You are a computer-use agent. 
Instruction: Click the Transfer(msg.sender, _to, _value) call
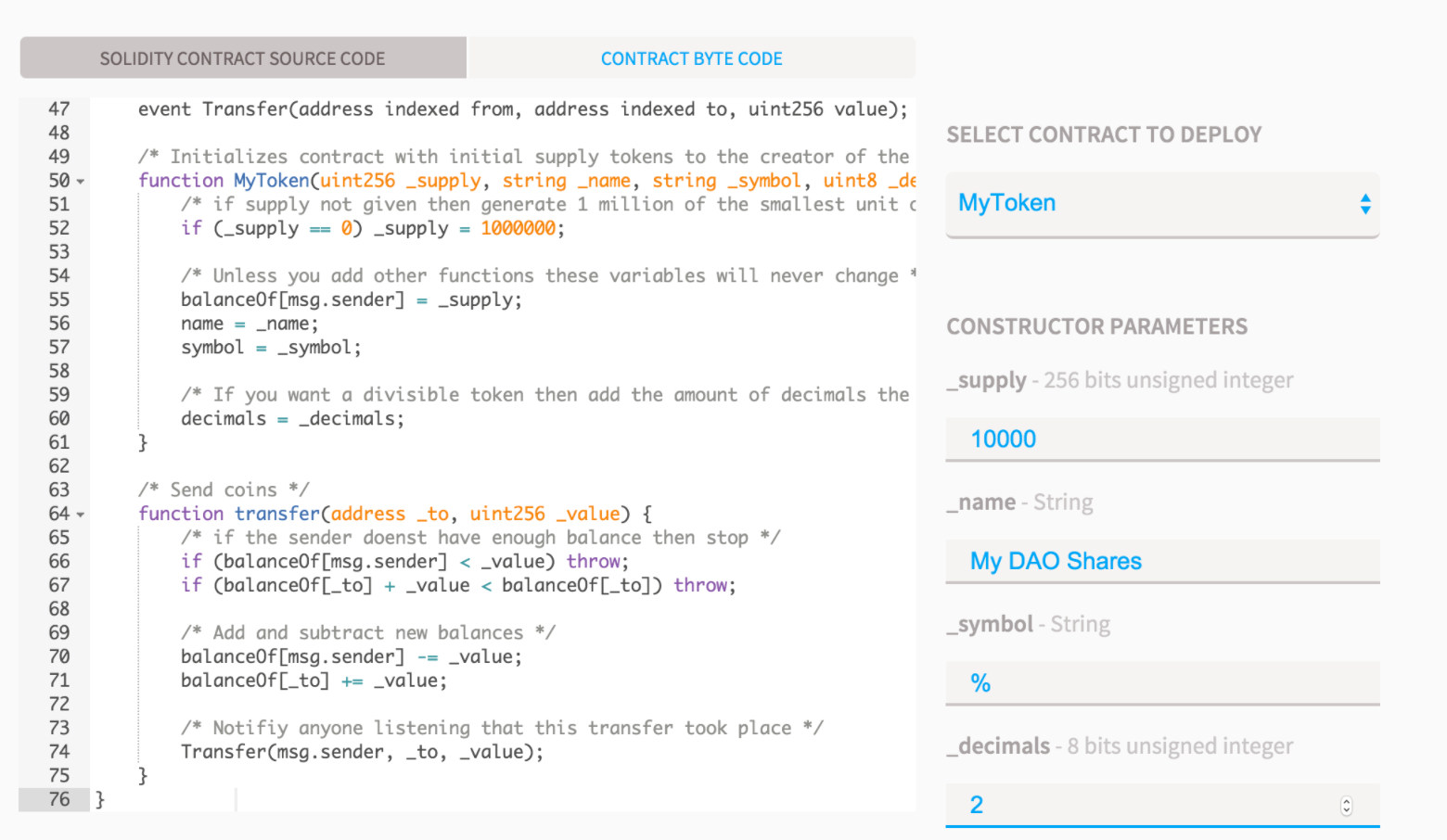point(362,752)
